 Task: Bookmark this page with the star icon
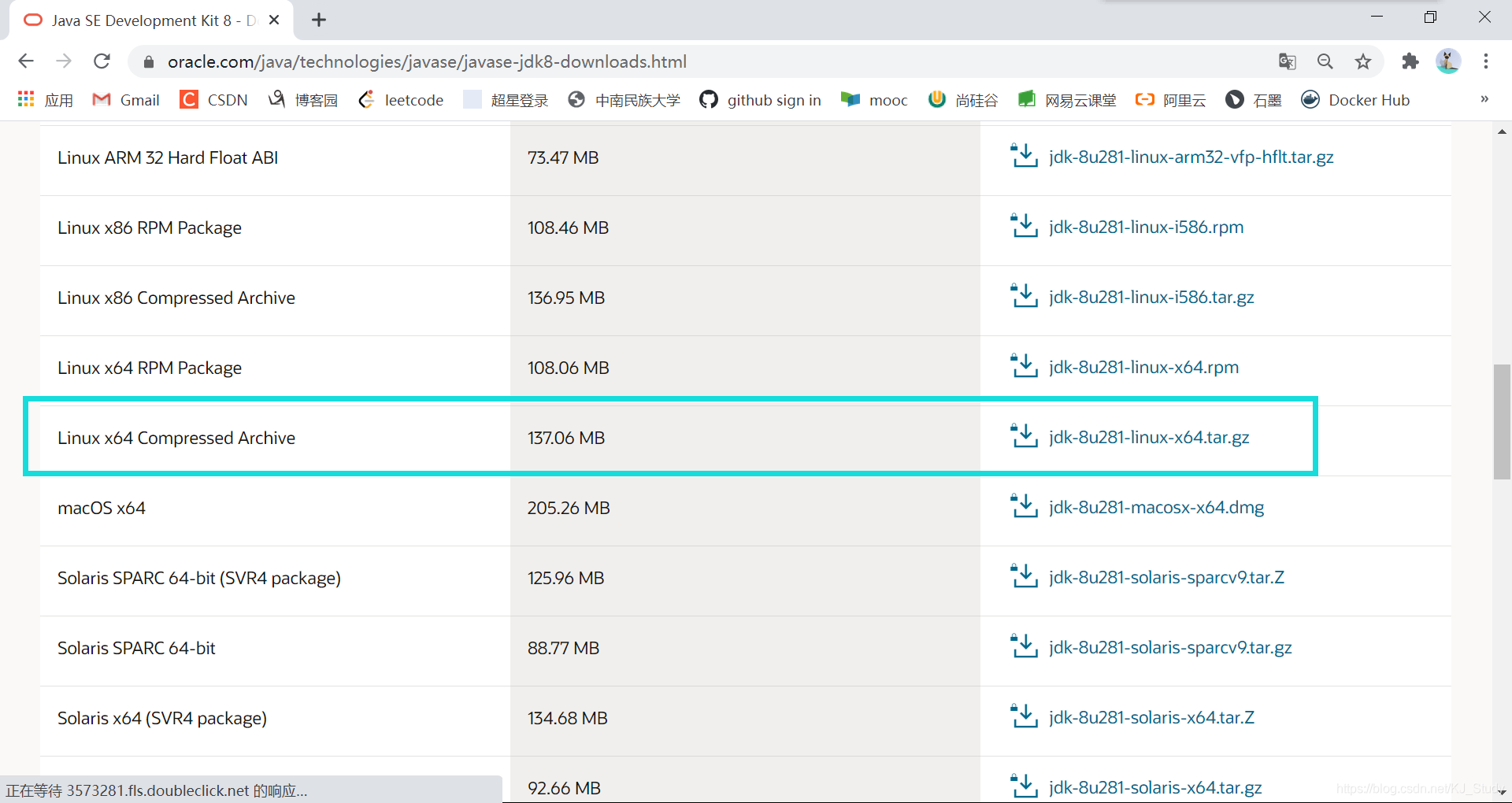pos(1363,61)
